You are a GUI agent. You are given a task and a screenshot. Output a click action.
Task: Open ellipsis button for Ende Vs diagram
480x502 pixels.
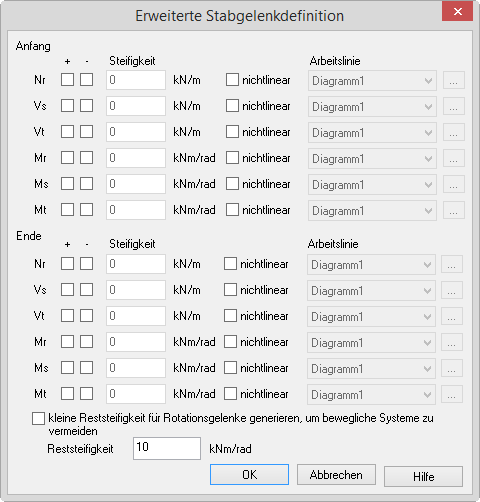452,290
